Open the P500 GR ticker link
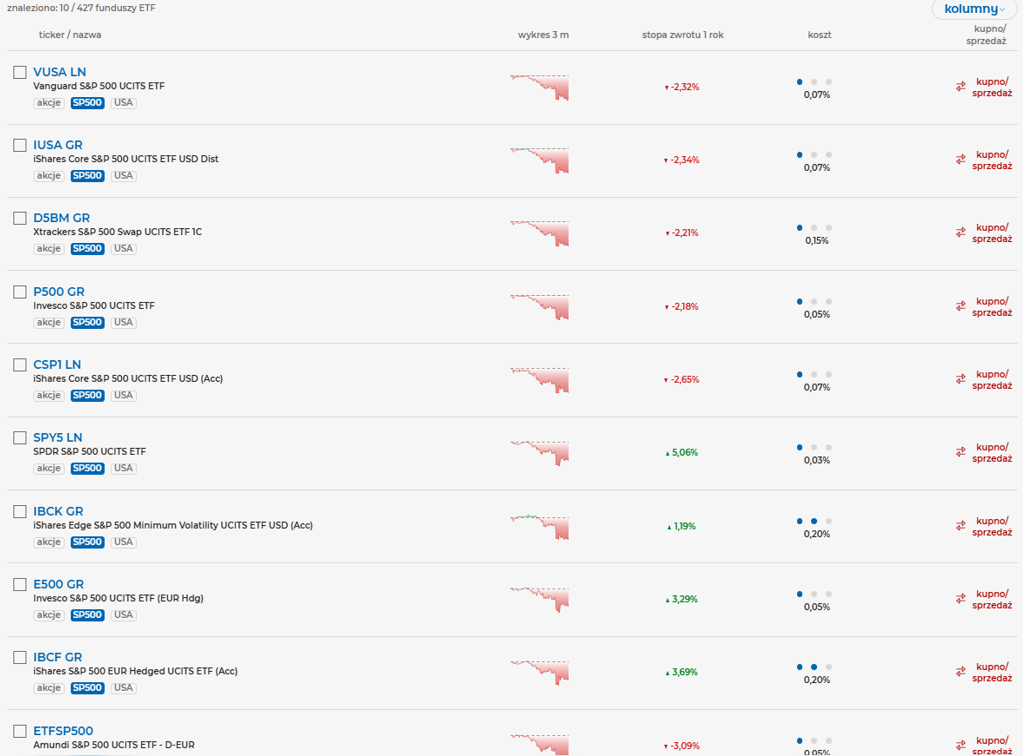Image resolution: width=1023 pixels, height=756 pixels. (59, 292)
